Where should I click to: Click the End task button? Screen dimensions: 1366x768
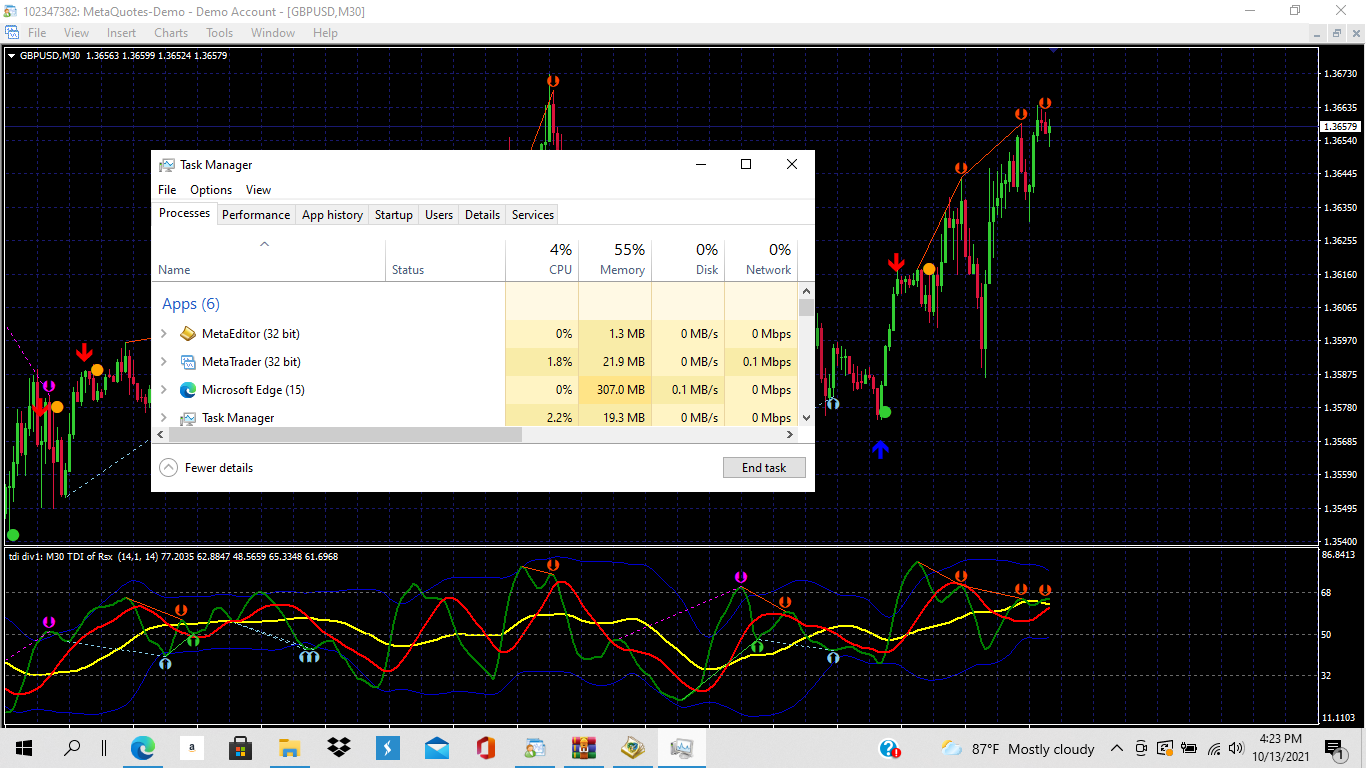[764, 468]
